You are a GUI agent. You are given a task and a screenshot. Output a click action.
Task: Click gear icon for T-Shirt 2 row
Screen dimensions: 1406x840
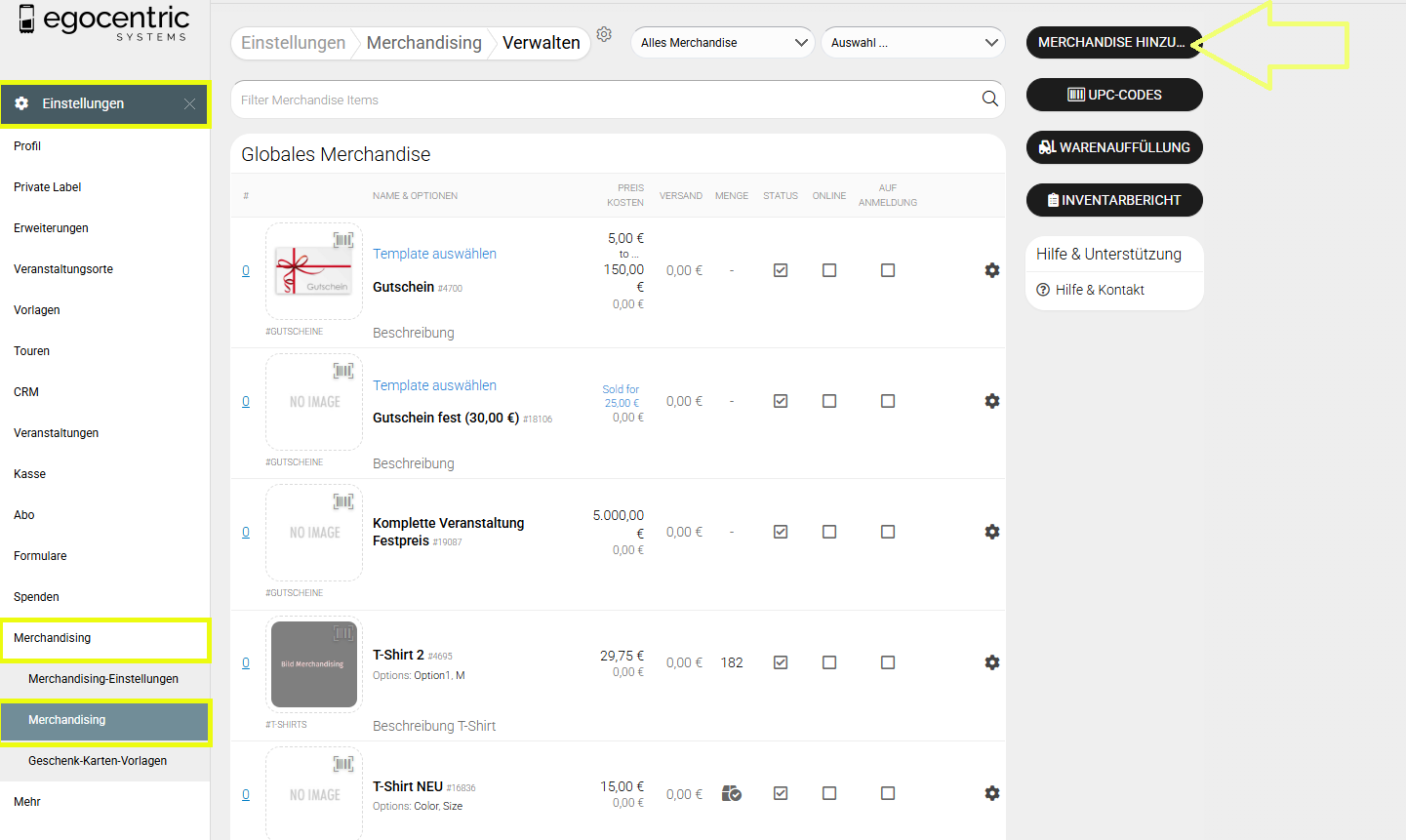pyautogui.click(x=991, y=662)
